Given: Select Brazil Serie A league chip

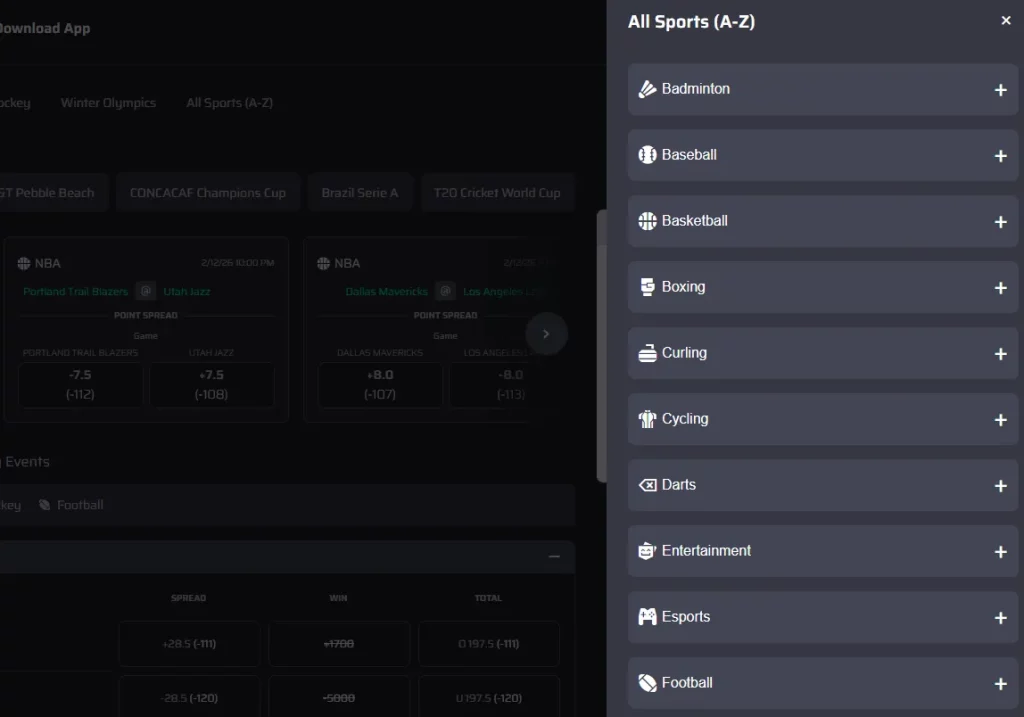Looking at the screenshot, I should point(360,193).
